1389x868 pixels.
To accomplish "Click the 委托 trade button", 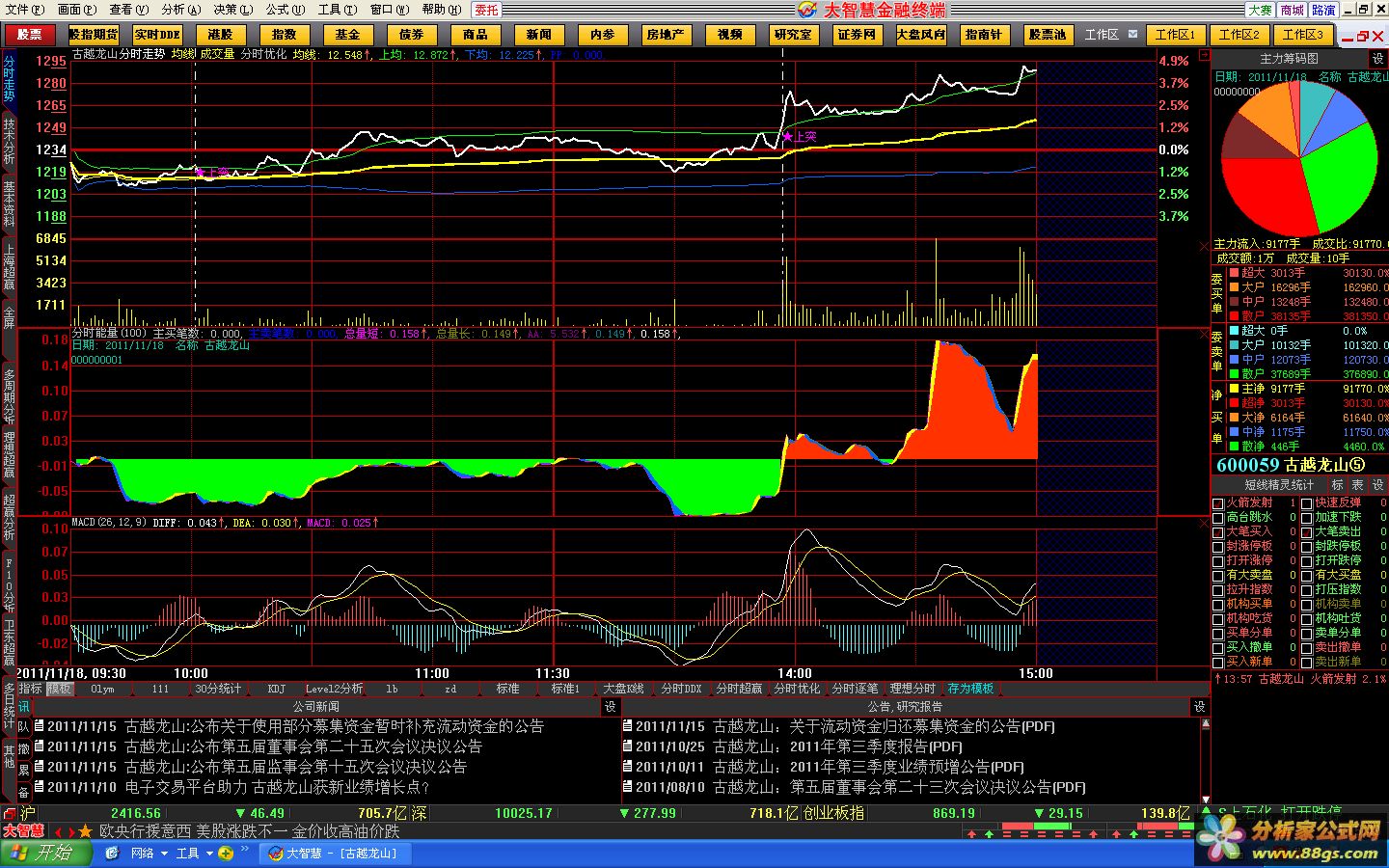I will coord(487,10).
